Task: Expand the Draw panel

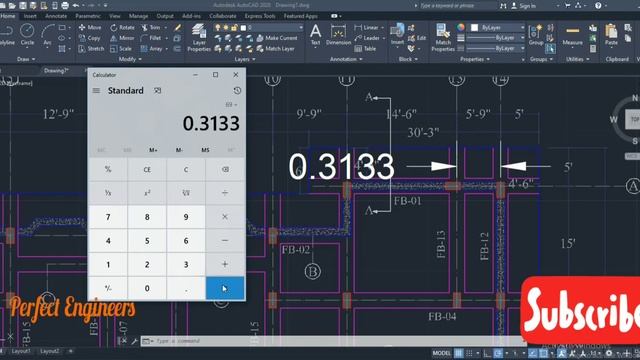Action: (26, 59)
